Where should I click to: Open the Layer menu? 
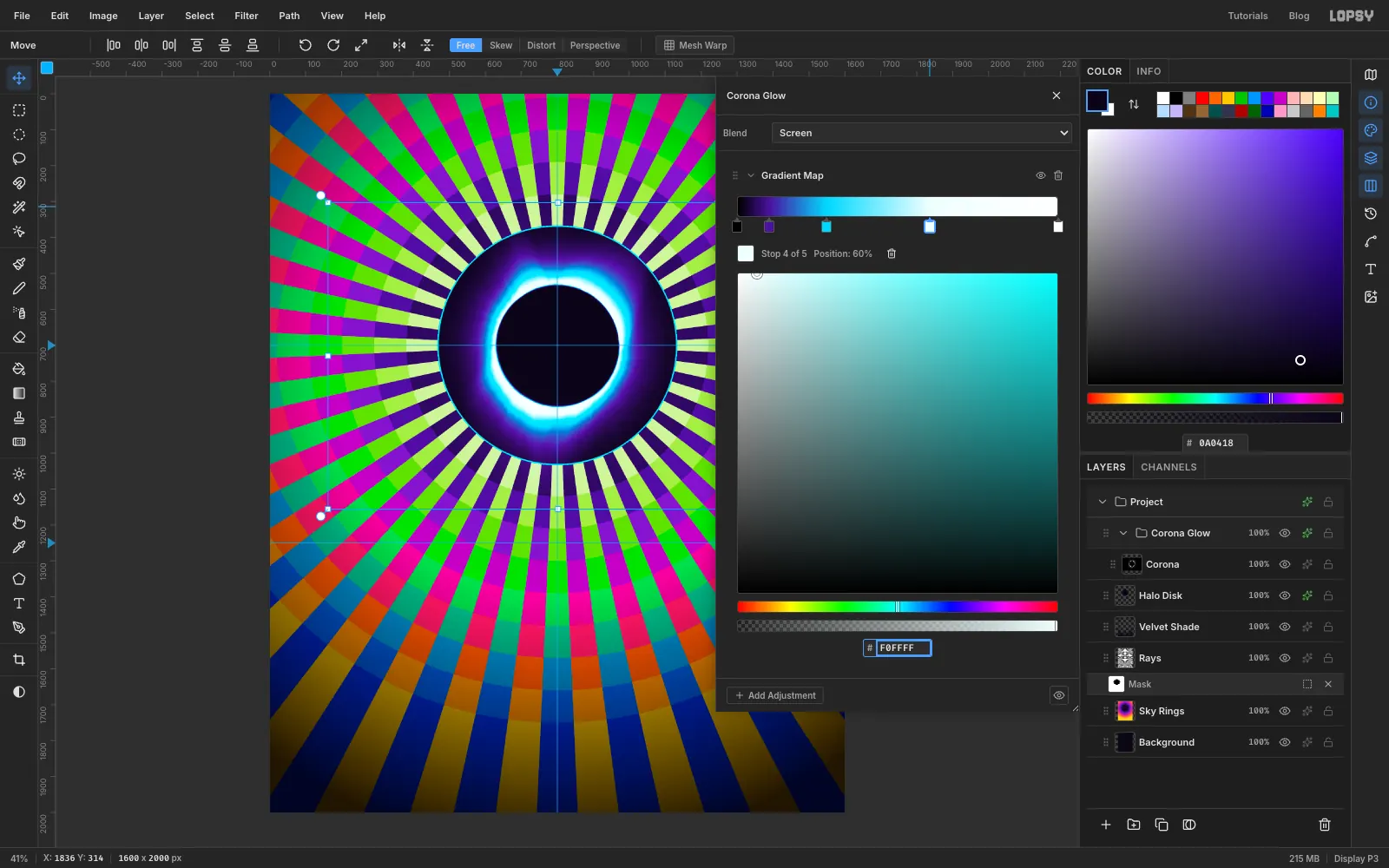click(x=151, y=16)
